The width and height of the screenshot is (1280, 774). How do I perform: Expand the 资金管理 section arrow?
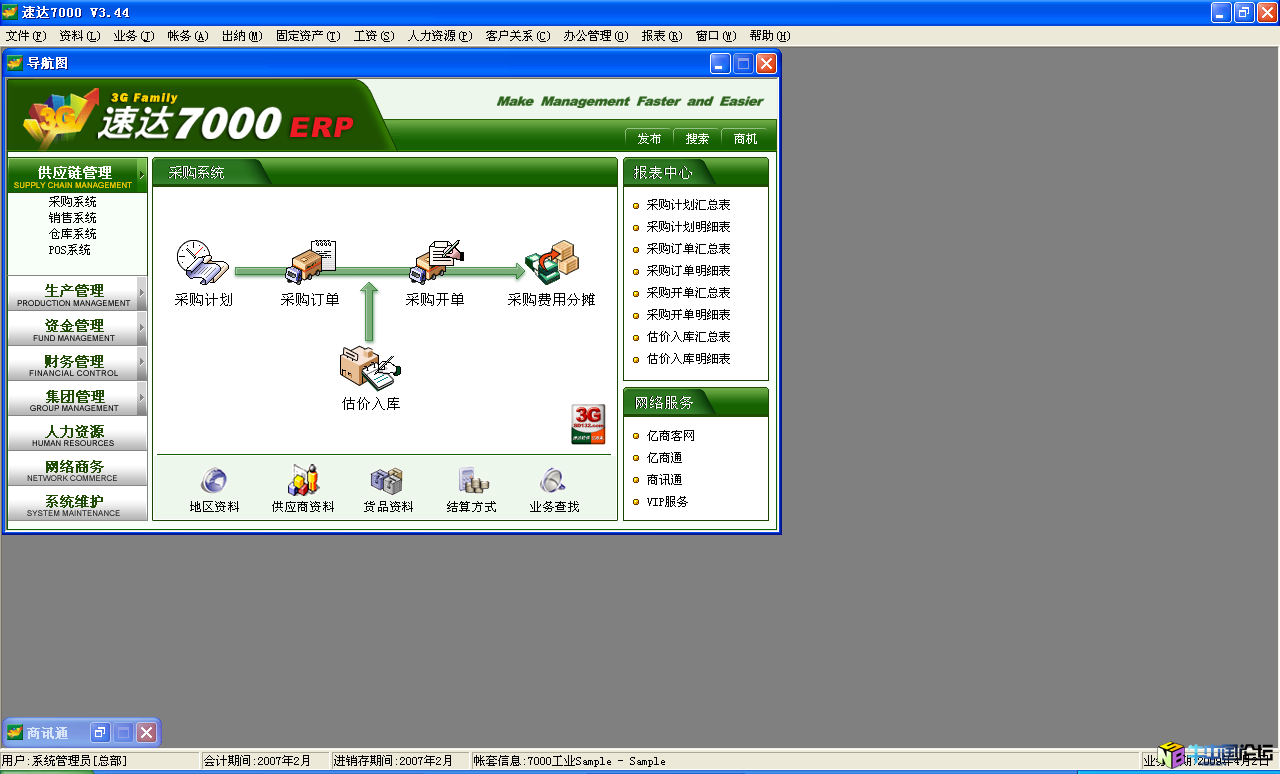(141, 328)
